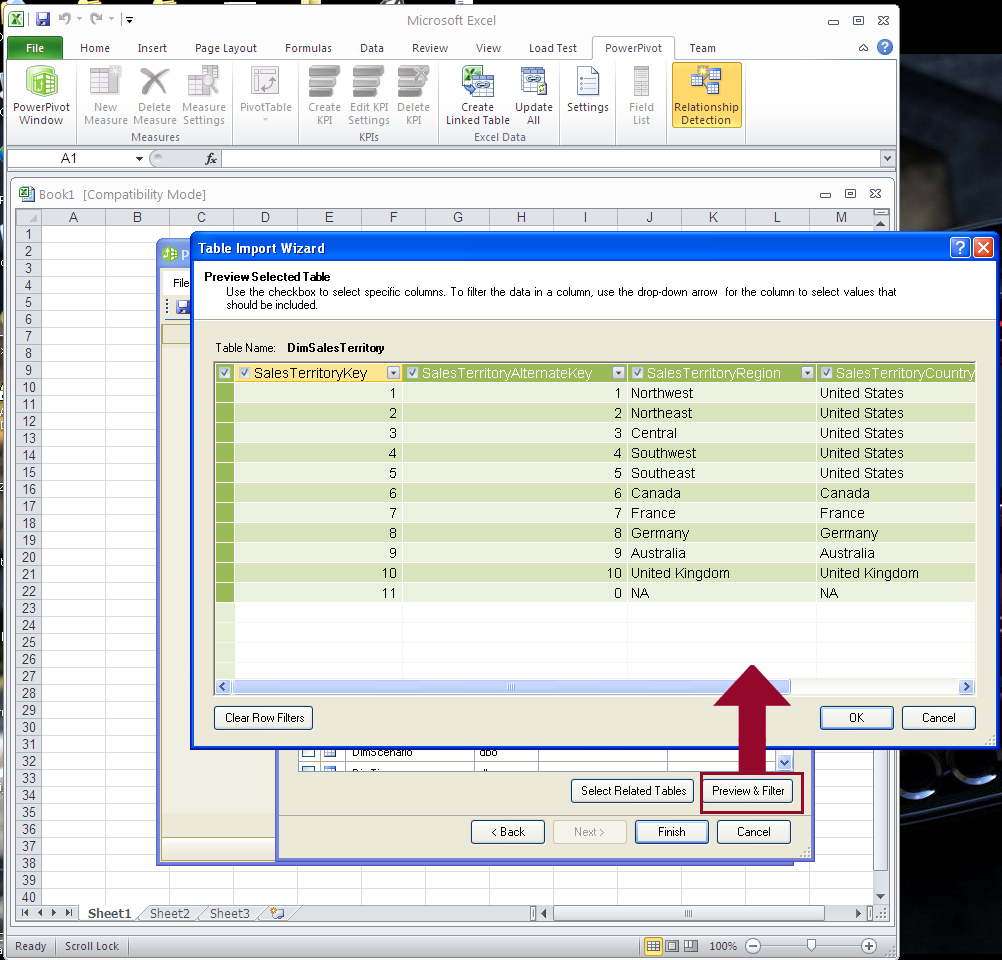1002x960 pixels.
Task: Click the Clear Row Filters button
Action: [264, 718]
